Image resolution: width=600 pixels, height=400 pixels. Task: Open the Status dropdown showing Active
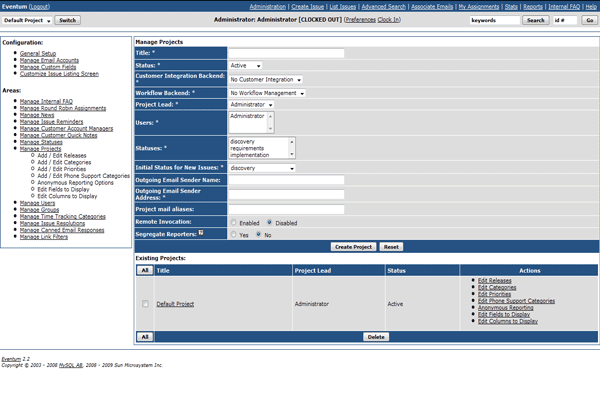tap(246, 65)
